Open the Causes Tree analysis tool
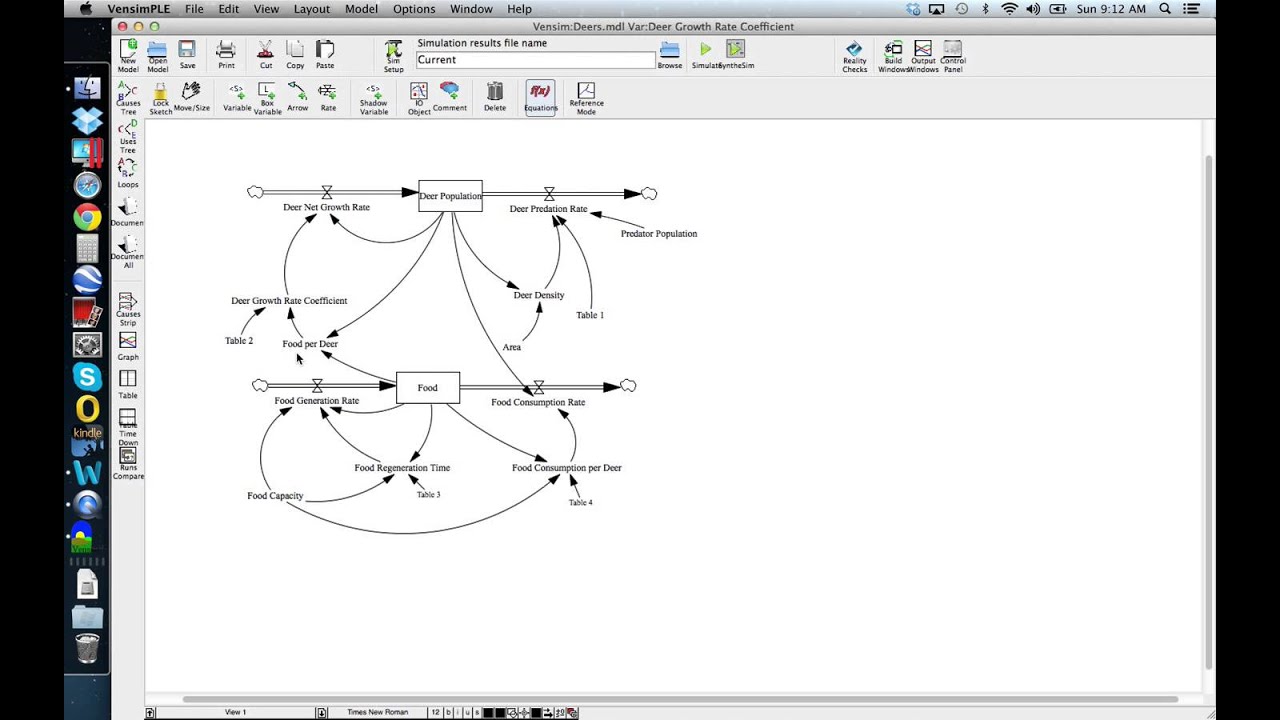The image size is (1280, 720). [x=128, y=98]
